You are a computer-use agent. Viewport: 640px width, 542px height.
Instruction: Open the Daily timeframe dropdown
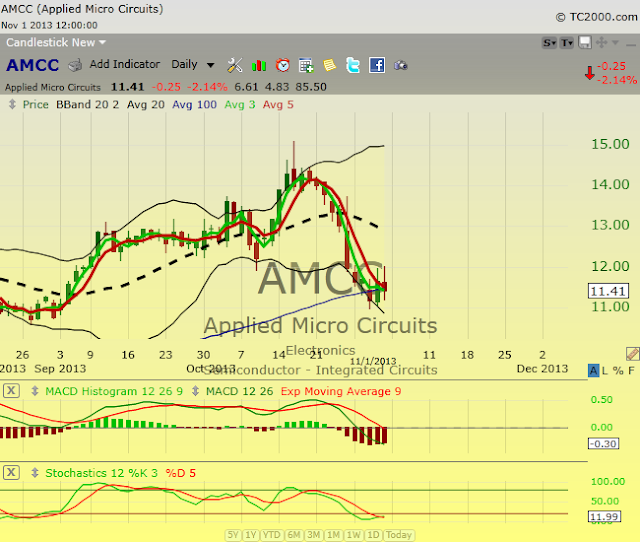click(193, 64)
